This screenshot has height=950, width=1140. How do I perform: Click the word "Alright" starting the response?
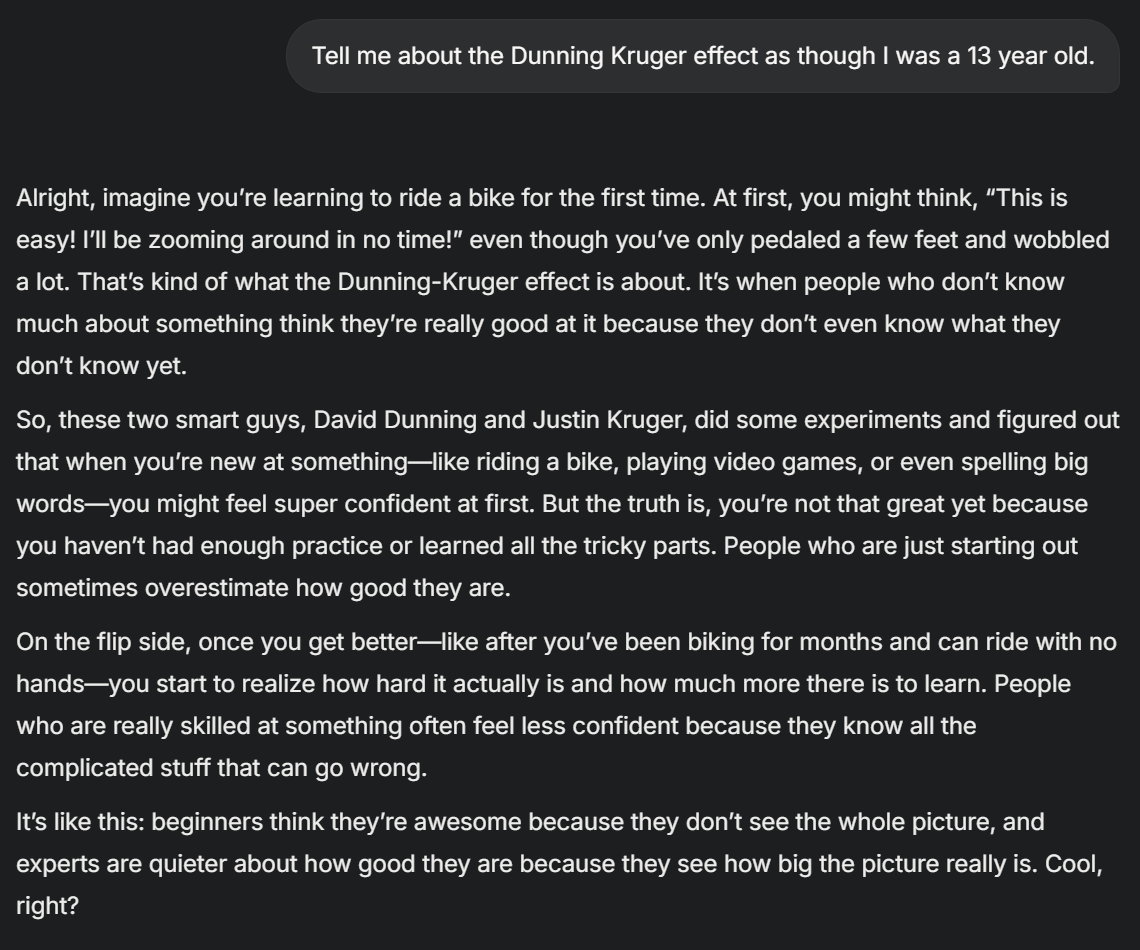55,198
